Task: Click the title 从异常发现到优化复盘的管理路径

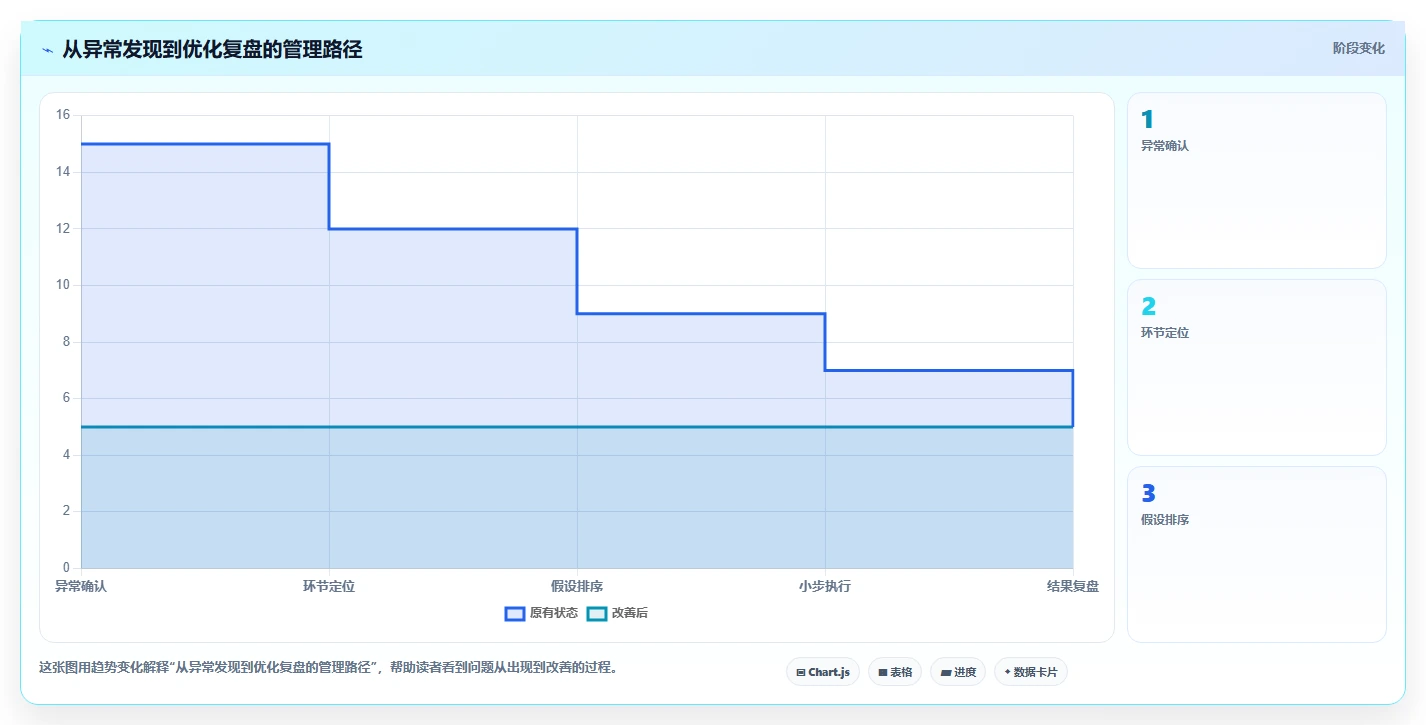Action: [x=212, y=49]
